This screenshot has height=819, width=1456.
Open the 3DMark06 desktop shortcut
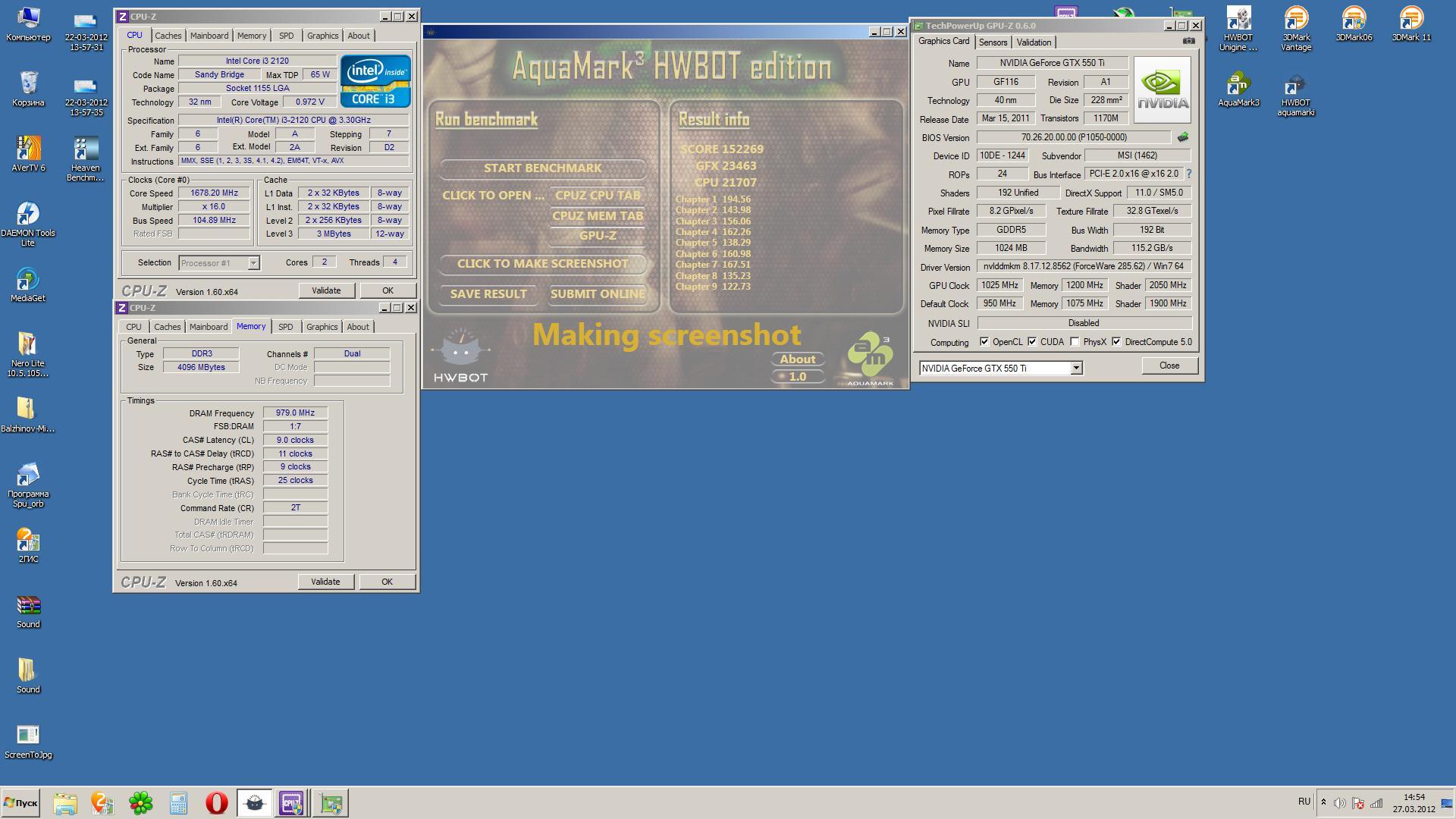tap(1354, 24)
